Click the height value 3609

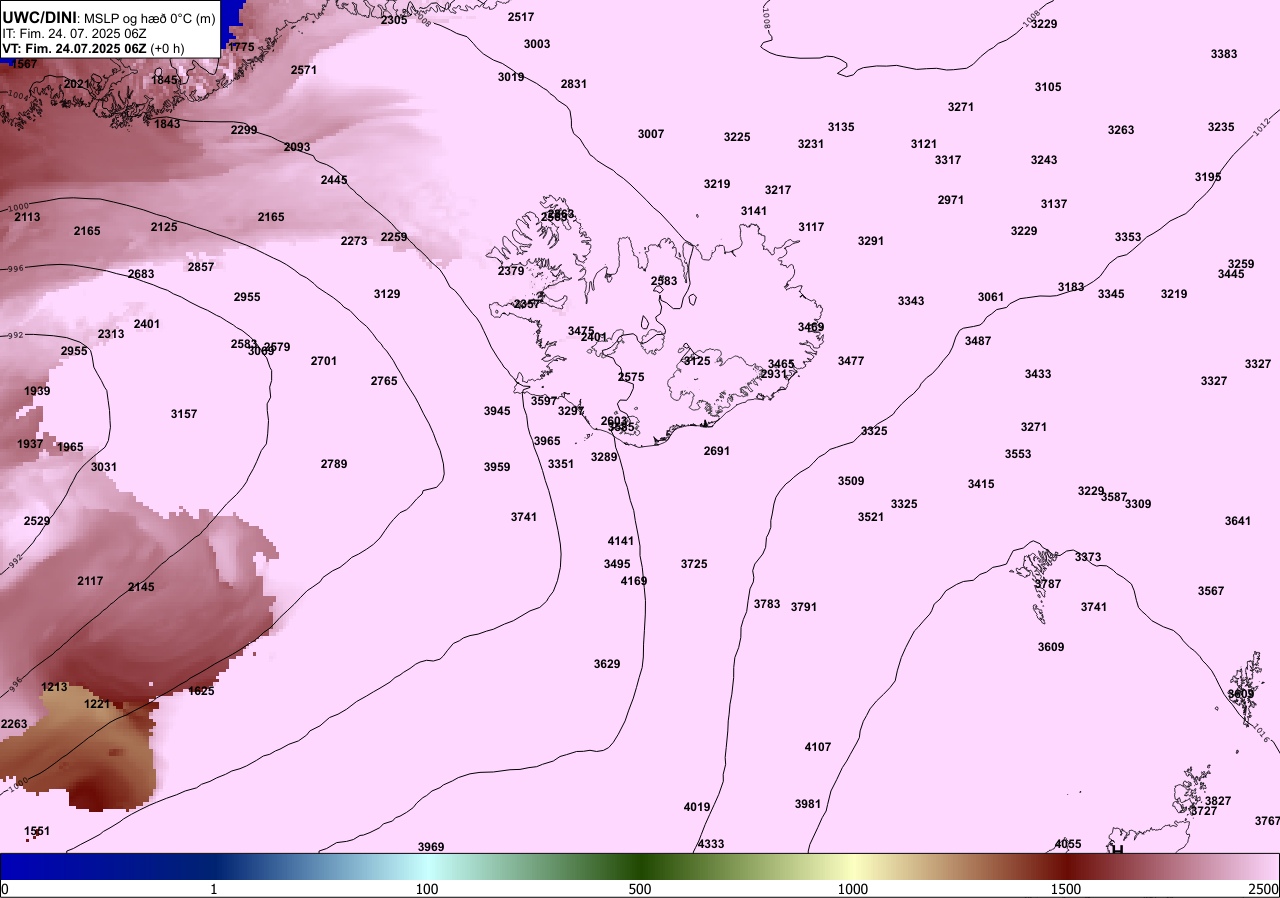pyautogui.click(x=1051, y=647)
